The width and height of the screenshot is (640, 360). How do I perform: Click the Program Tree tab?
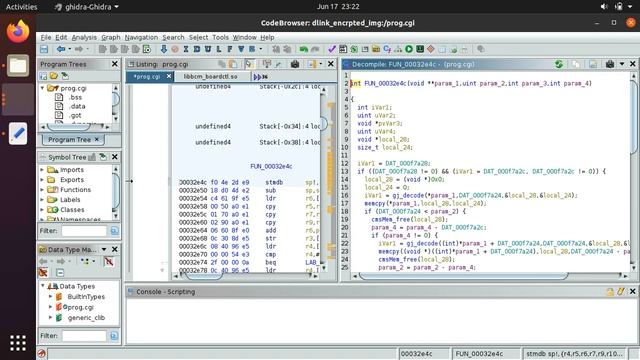(73, 140)
